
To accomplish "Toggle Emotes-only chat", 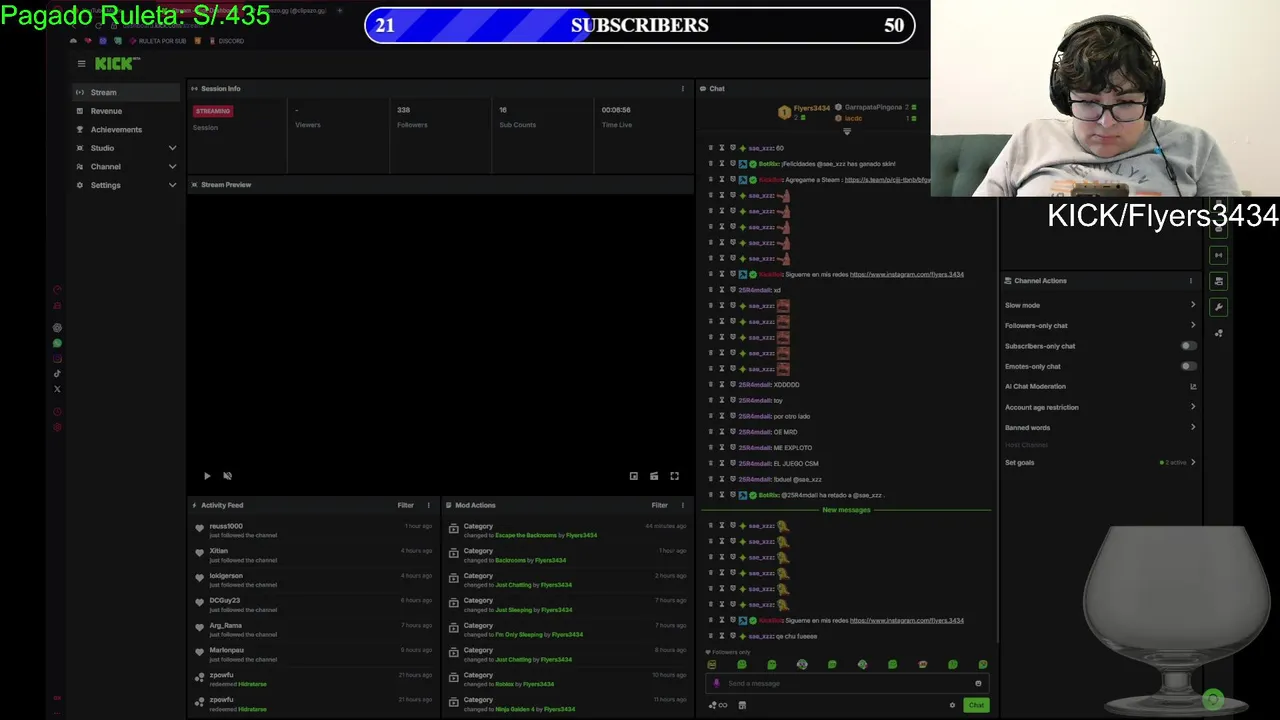I will tap(1188, 366).
